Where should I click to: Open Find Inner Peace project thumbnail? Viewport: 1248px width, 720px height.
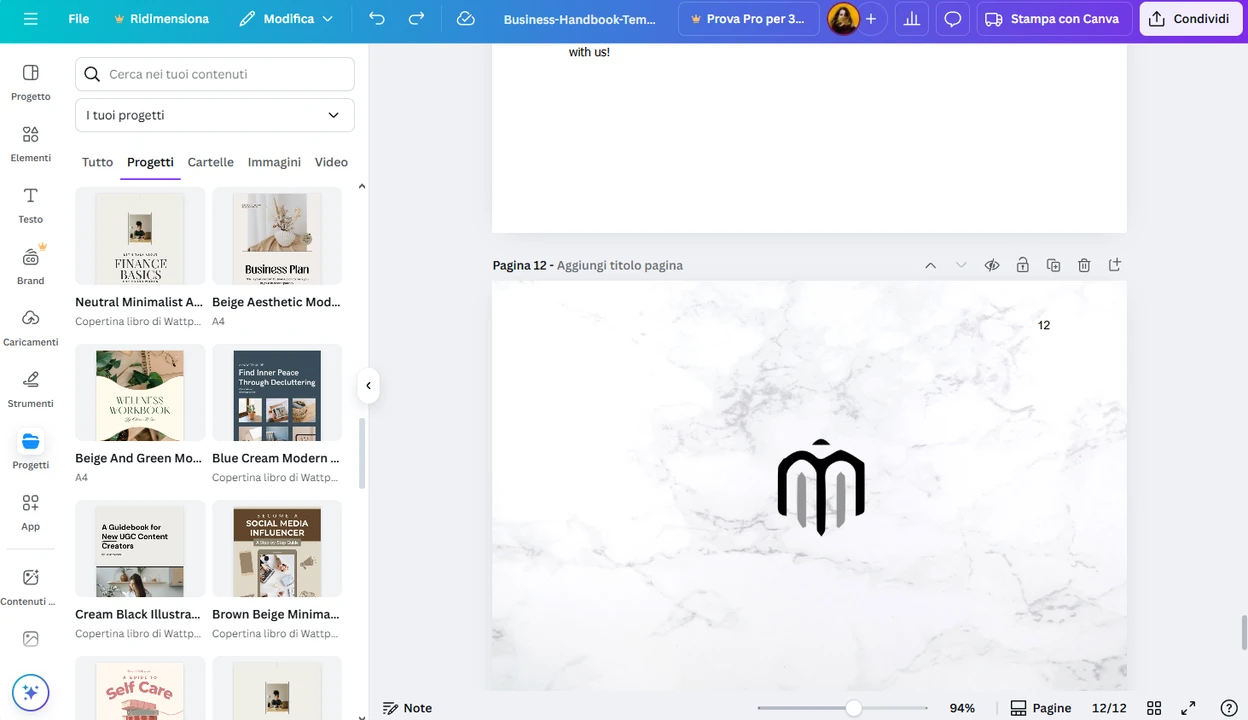tap(277, 393)
